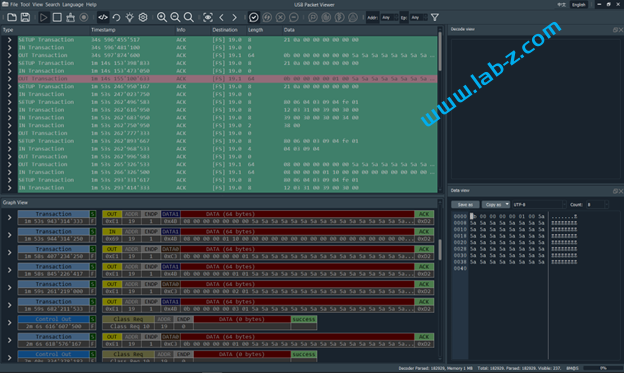Save the capture with the floppy disk icon
624x373 pixels.
[25, 18]
